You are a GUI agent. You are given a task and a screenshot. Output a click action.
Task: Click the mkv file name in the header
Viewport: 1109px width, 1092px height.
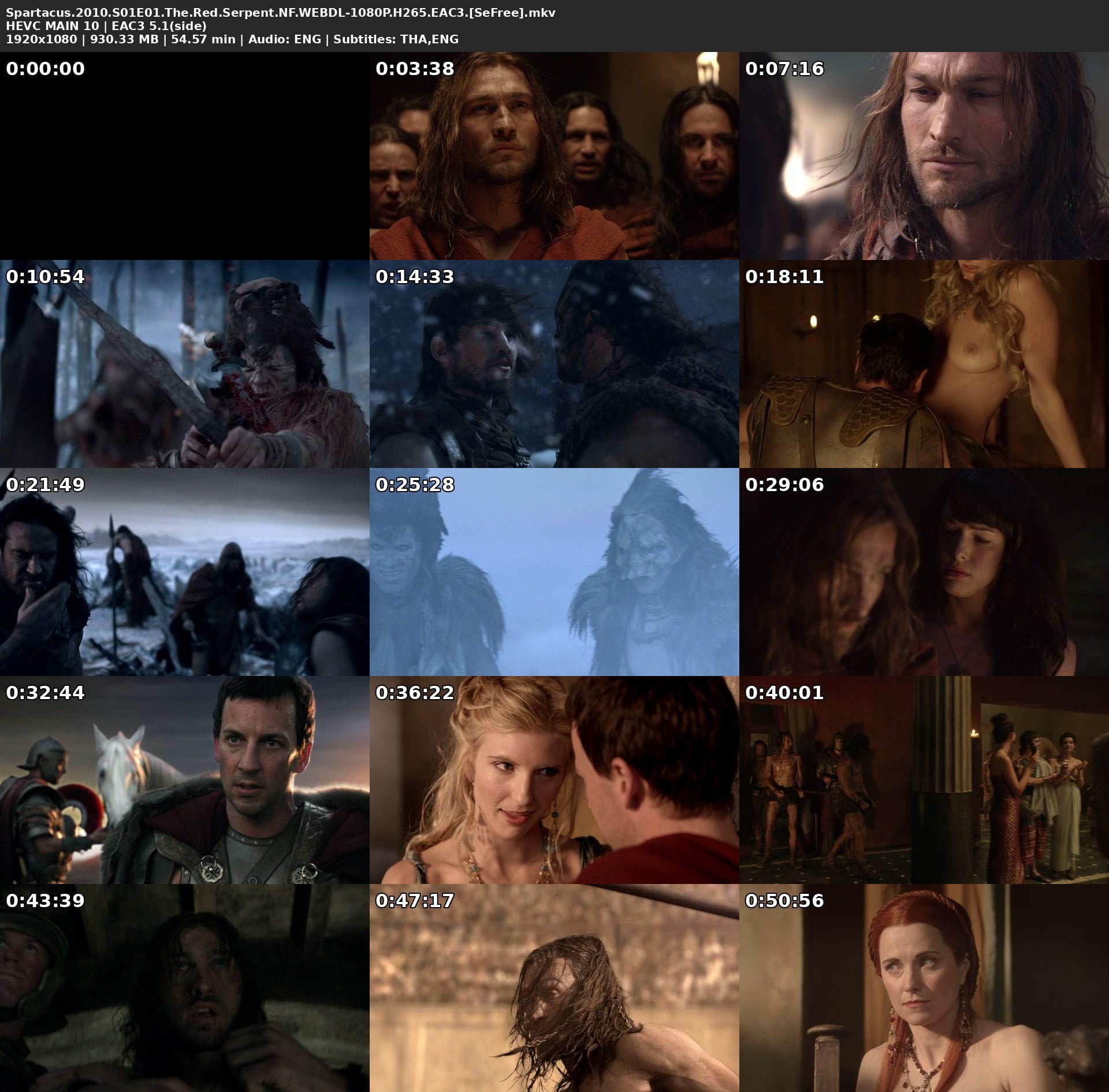point(280,13)
